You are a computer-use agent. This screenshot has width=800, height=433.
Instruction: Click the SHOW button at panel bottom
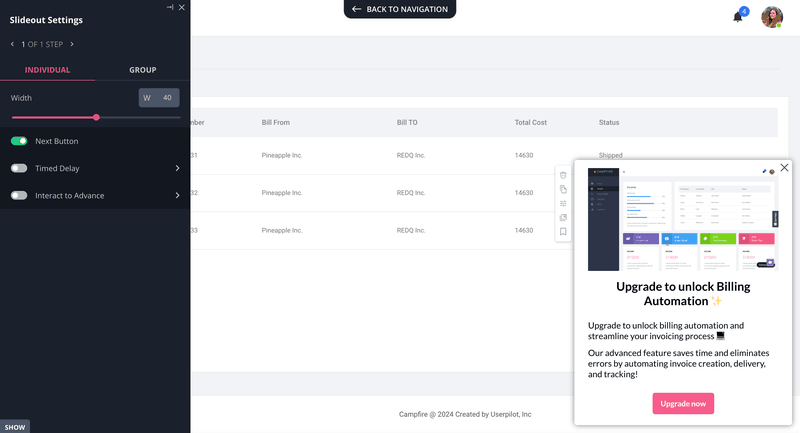click(x=15, y=427)
